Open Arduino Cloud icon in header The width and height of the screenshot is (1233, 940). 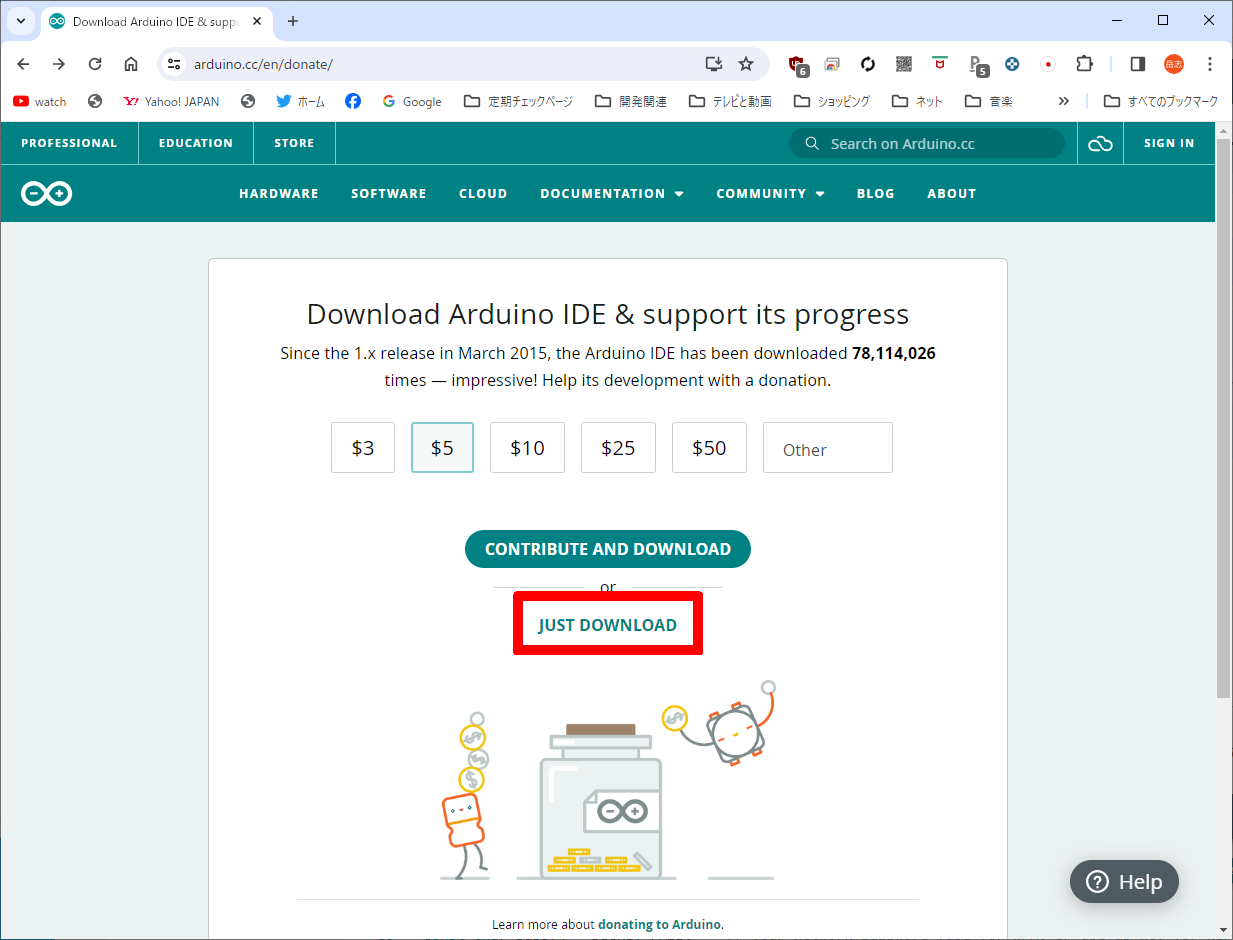coord(1100,144)
